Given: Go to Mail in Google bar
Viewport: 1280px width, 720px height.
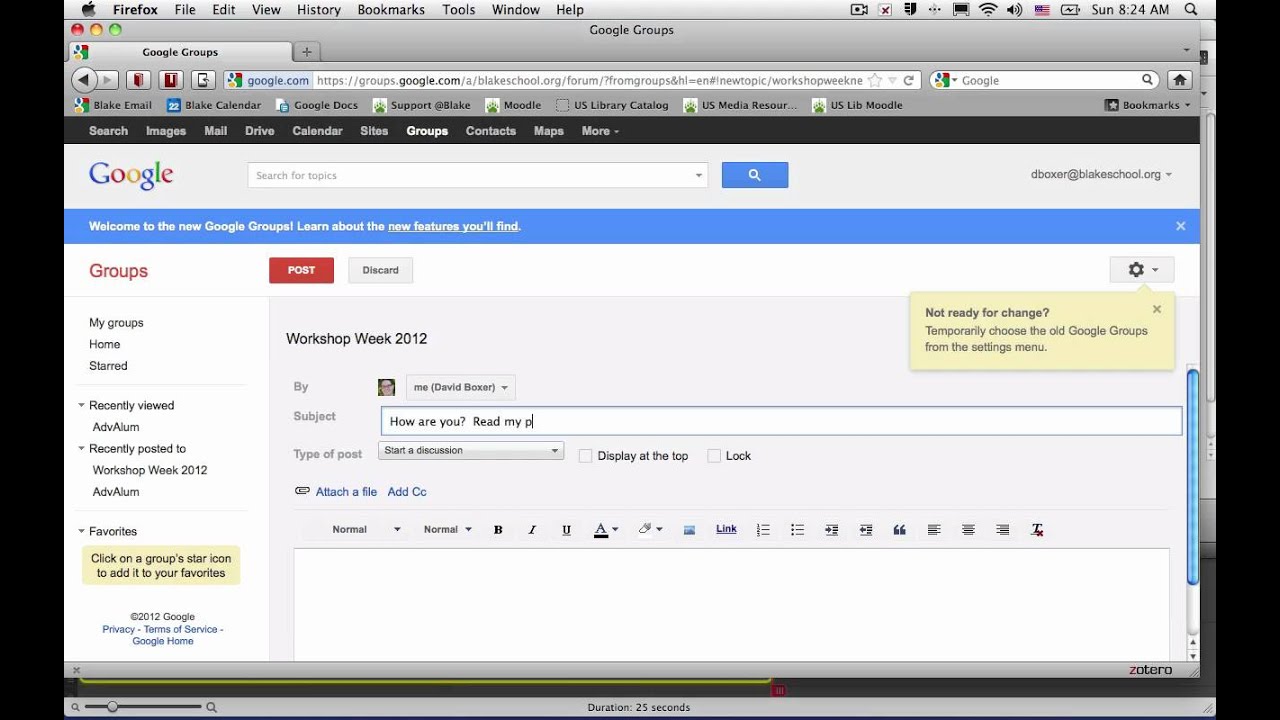Looking at the screenshot, I should click(216, 131).
